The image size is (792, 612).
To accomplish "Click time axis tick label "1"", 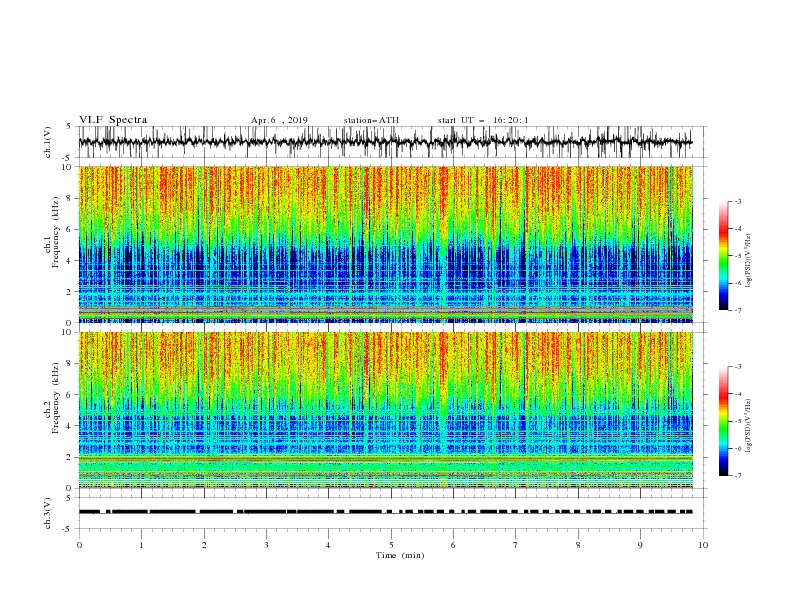I will click(141, 545).
